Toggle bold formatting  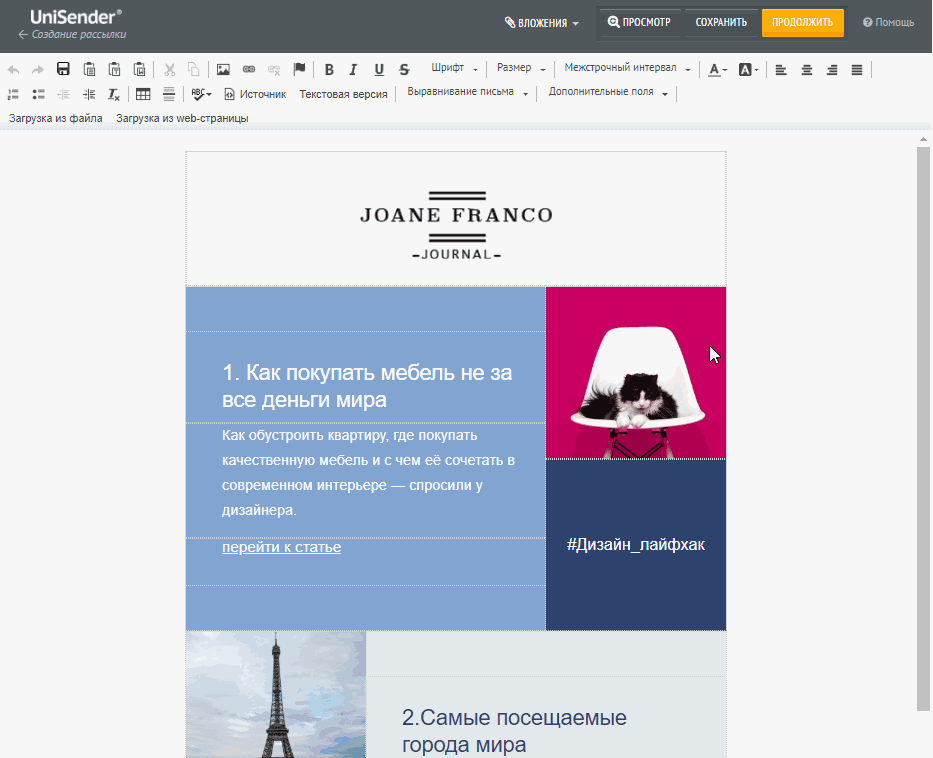(x=329, y=70)
